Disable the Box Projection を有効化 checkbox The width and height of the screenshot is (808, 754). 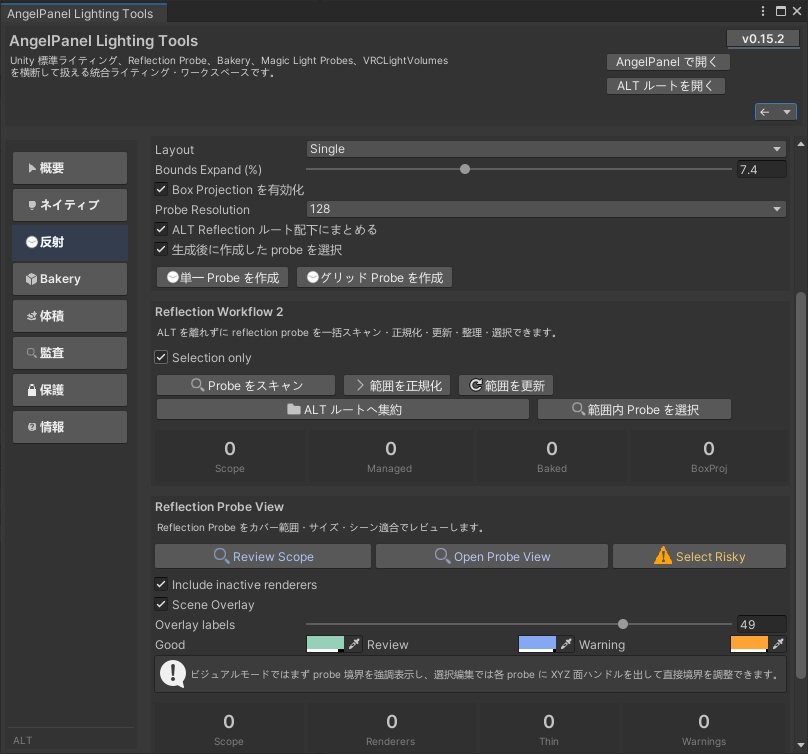tap(160, 190)
